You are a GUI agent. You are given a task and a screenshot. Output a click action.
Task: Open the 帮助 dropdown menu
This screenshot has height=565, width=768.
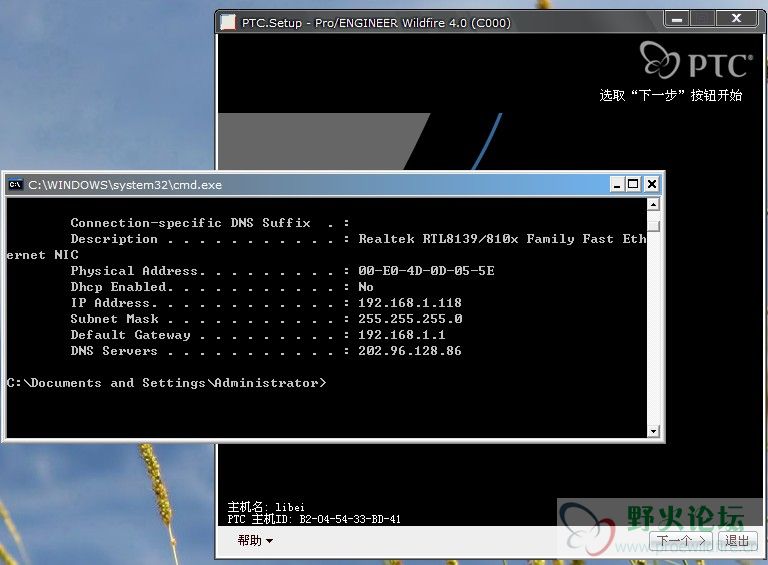[255, 541]
